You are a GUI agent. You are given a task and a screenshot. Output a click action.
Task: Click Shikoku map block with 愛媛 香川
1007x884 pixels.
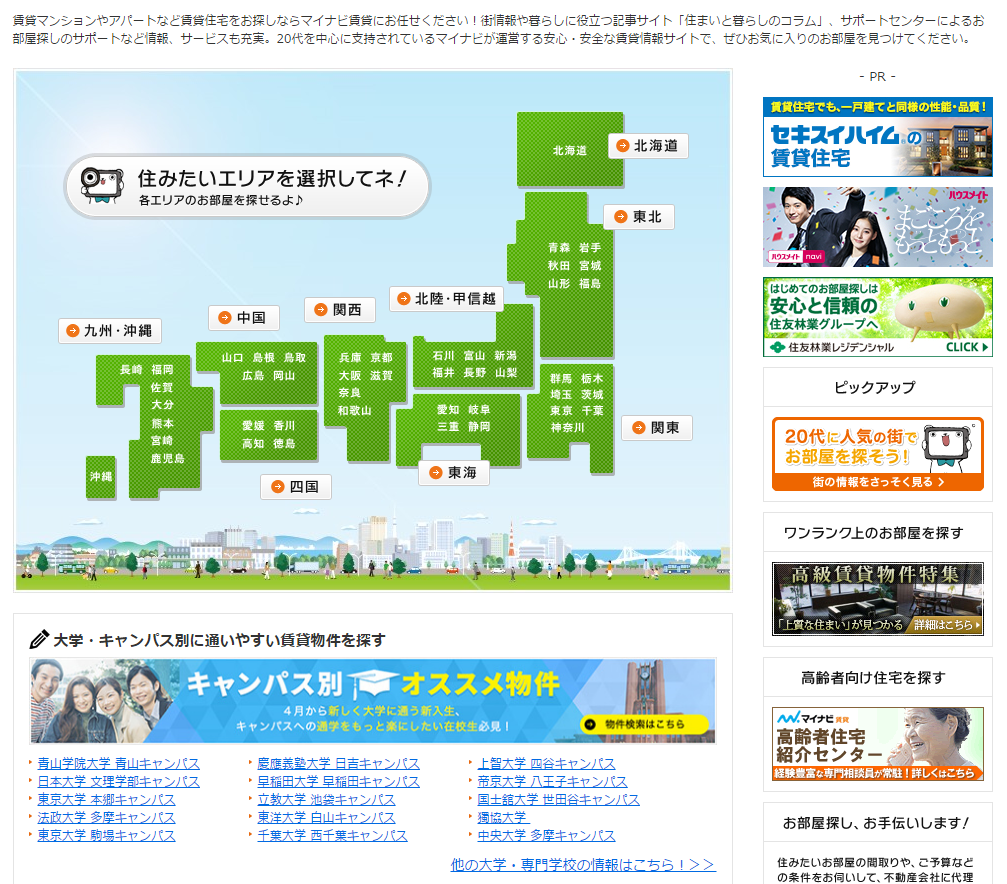click(268, 435)
